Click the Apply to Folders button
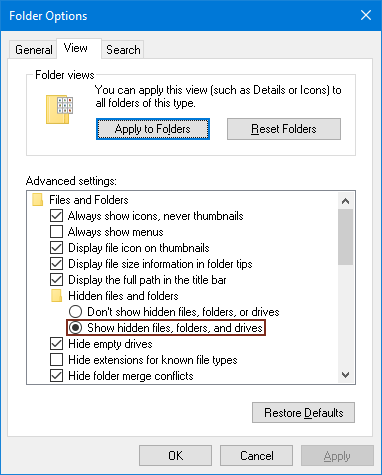Screen dimensions: 382x475 pos(153,129)
